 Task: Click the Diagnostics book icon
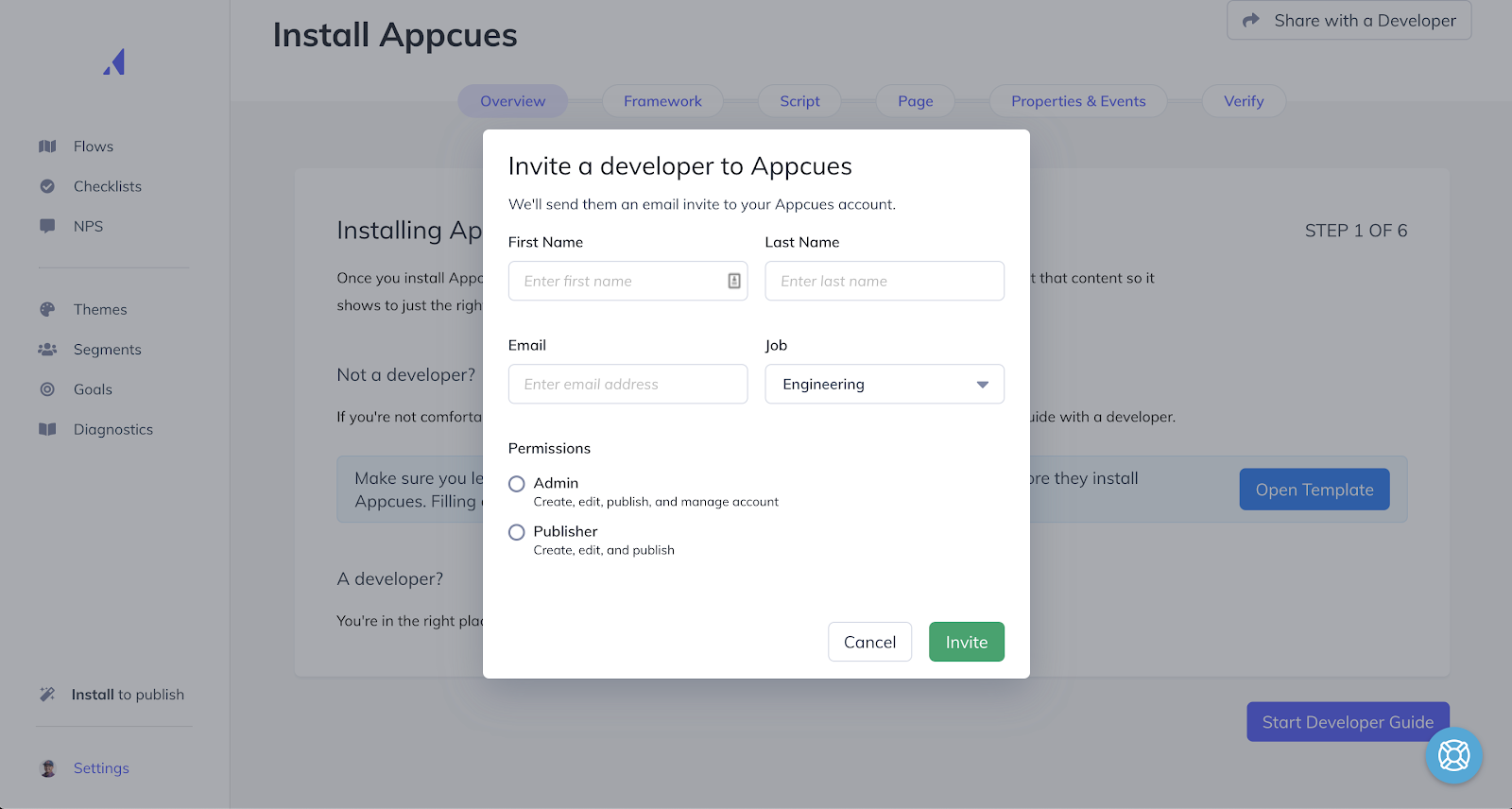point(47,429)
